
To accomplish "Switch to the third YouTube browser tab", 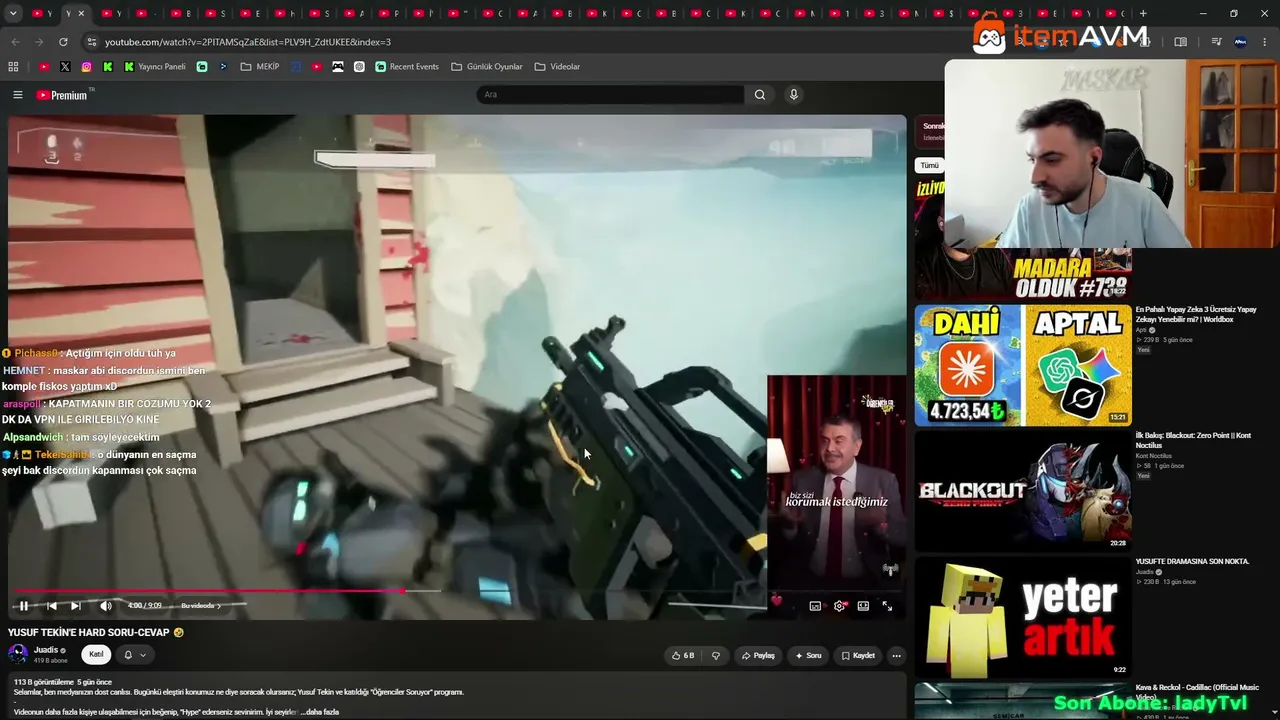I will point(110,14).
